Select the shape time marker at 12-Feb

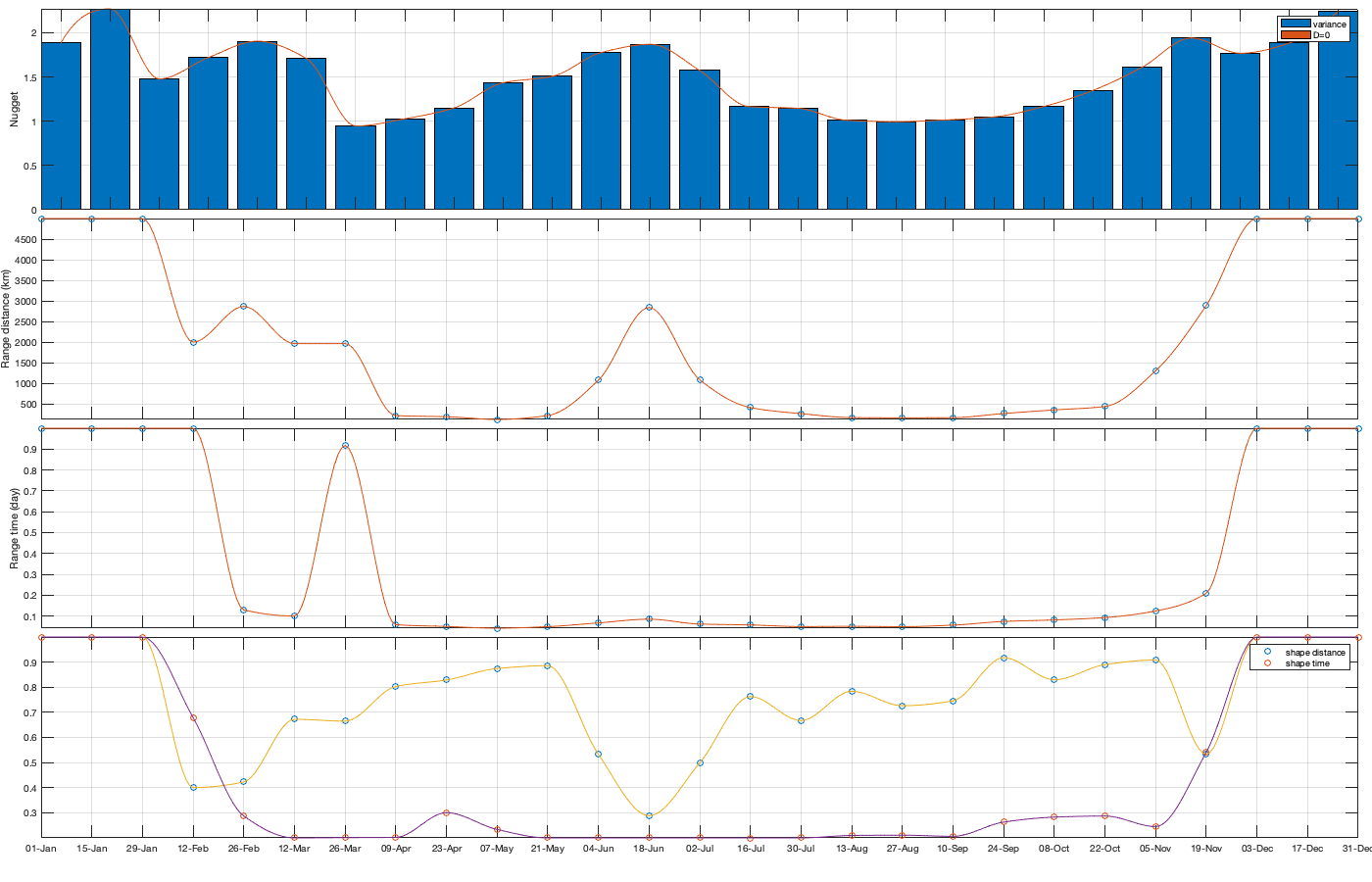193,718
